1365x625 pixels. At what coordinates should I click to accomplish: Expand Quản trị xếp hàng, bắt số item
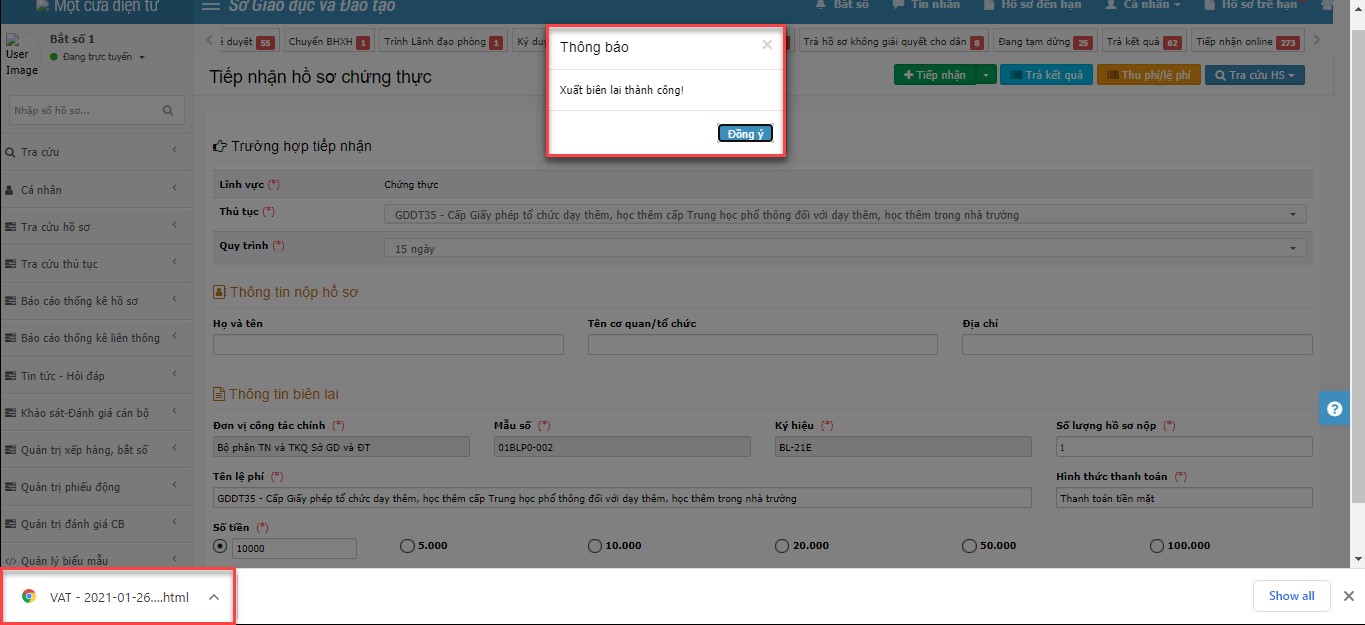(96, 450)
